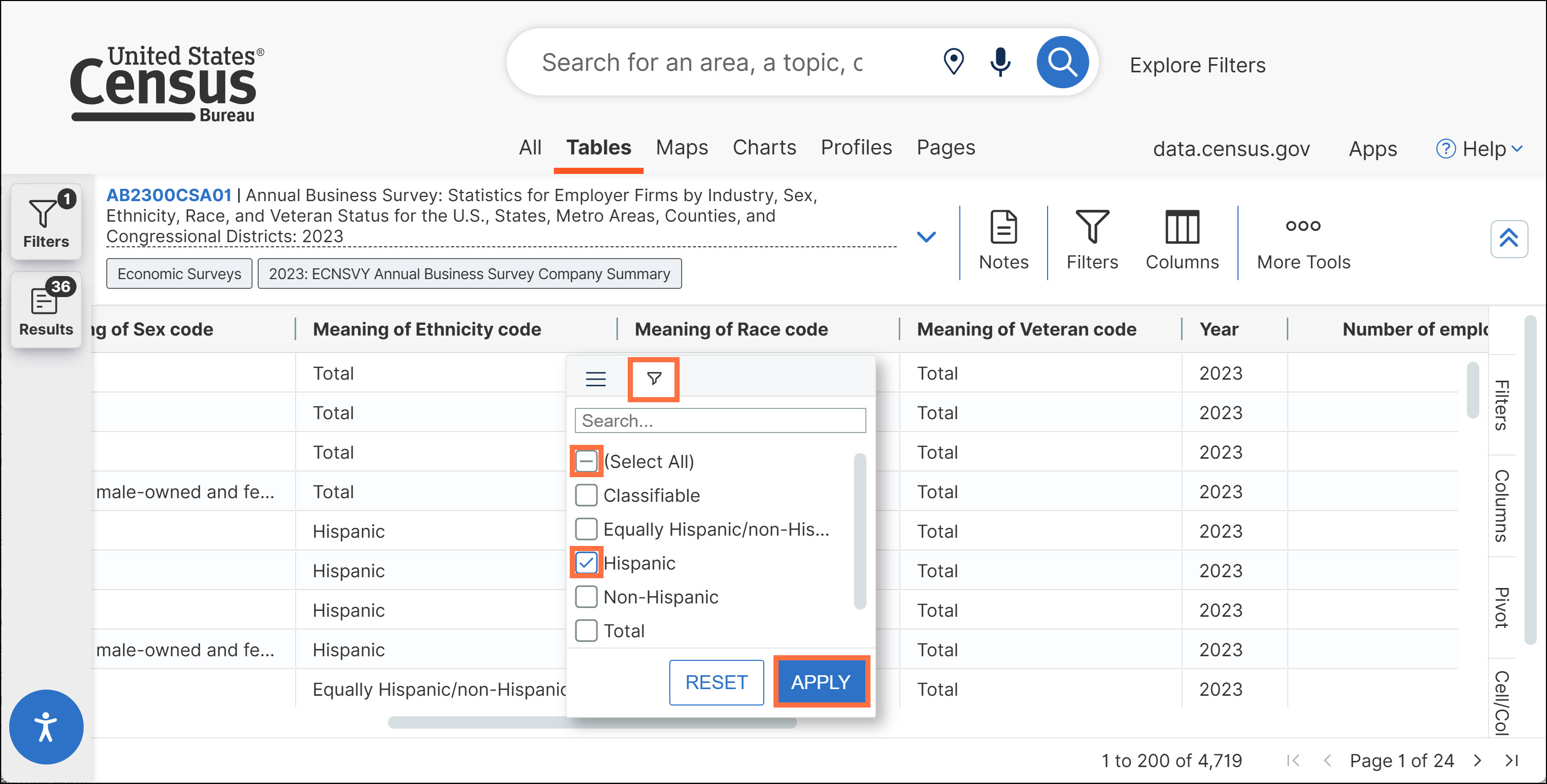Switch to the Charts tab

tap(764, 148)
